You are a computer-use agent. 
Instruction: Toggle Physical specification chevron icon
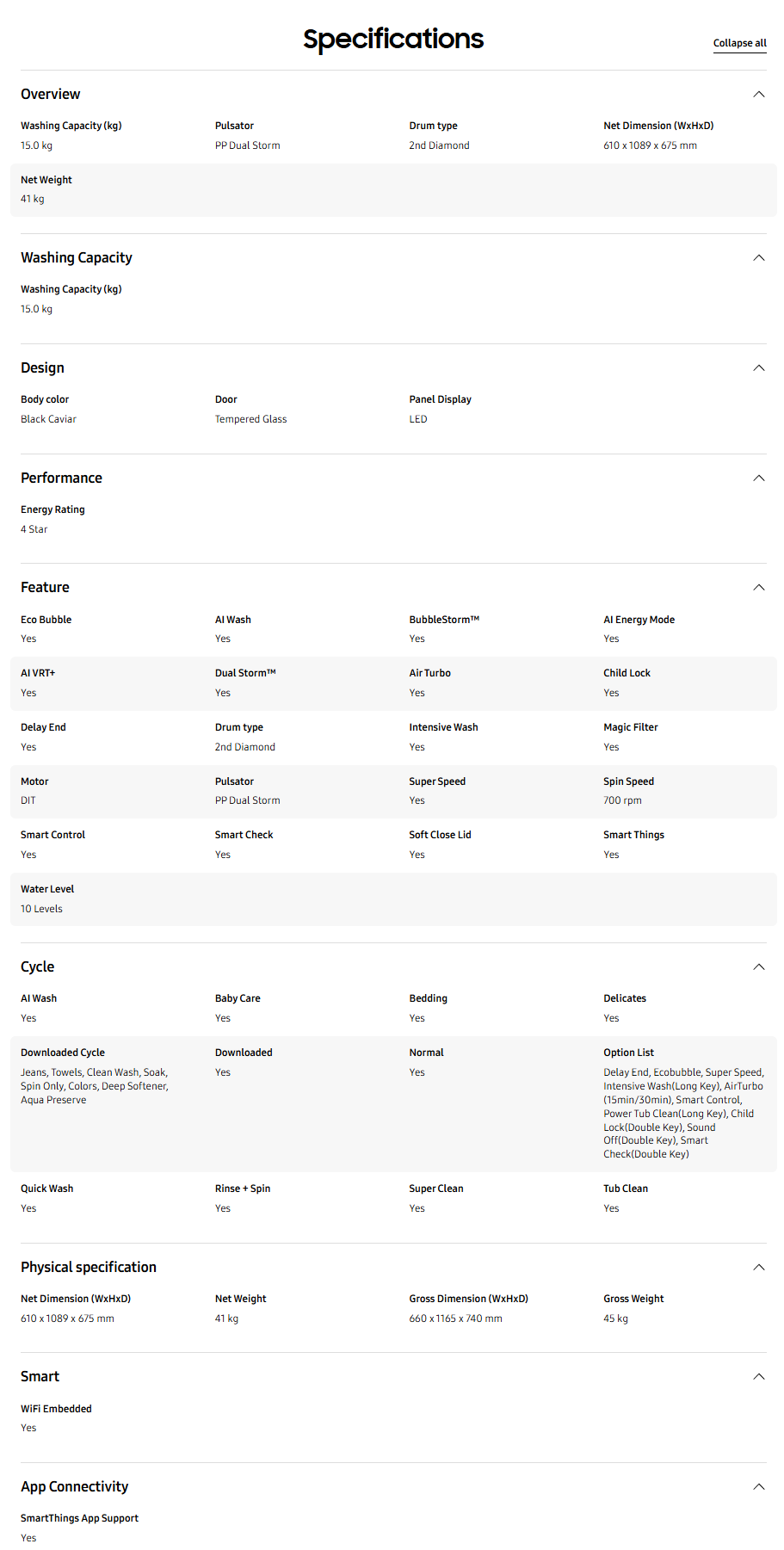click(x=758, y=1268)
